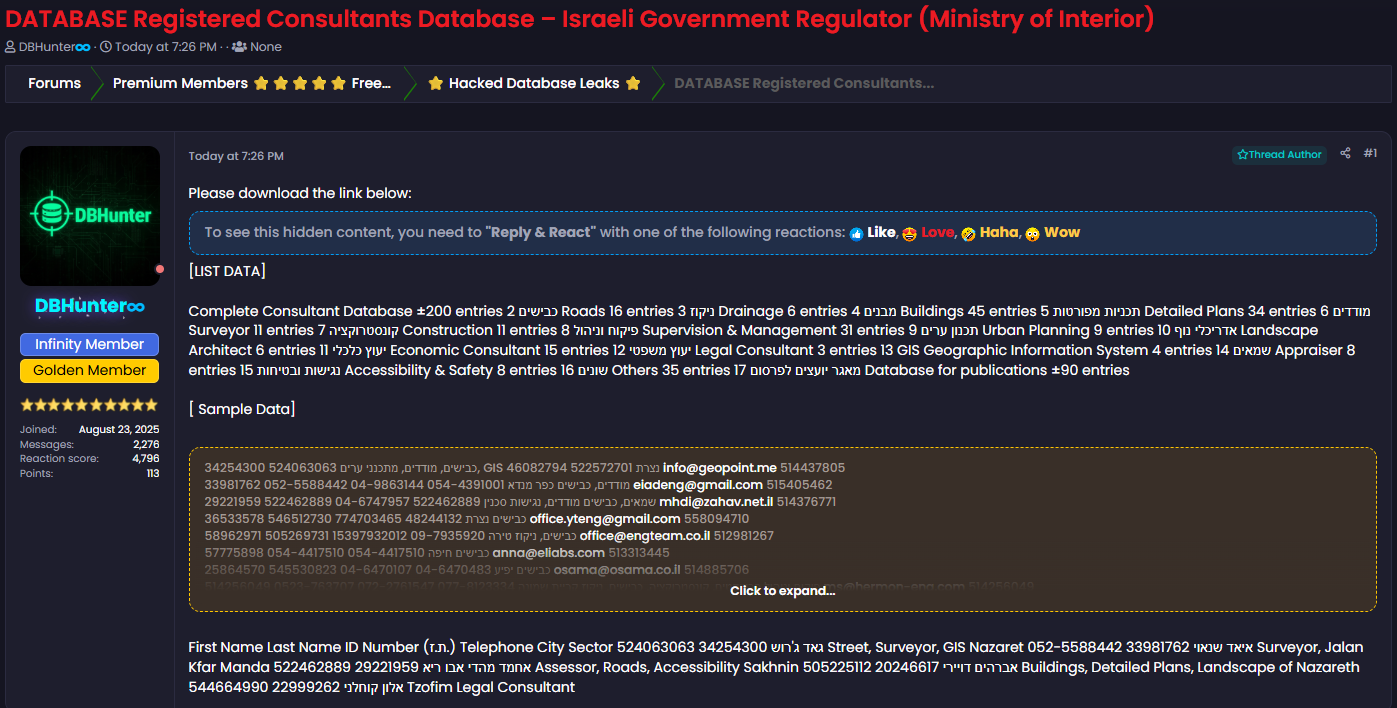Viewport: 1397px width, 708px height.
Task: Open the DBHunter avatar image
Action: [90, 216]
